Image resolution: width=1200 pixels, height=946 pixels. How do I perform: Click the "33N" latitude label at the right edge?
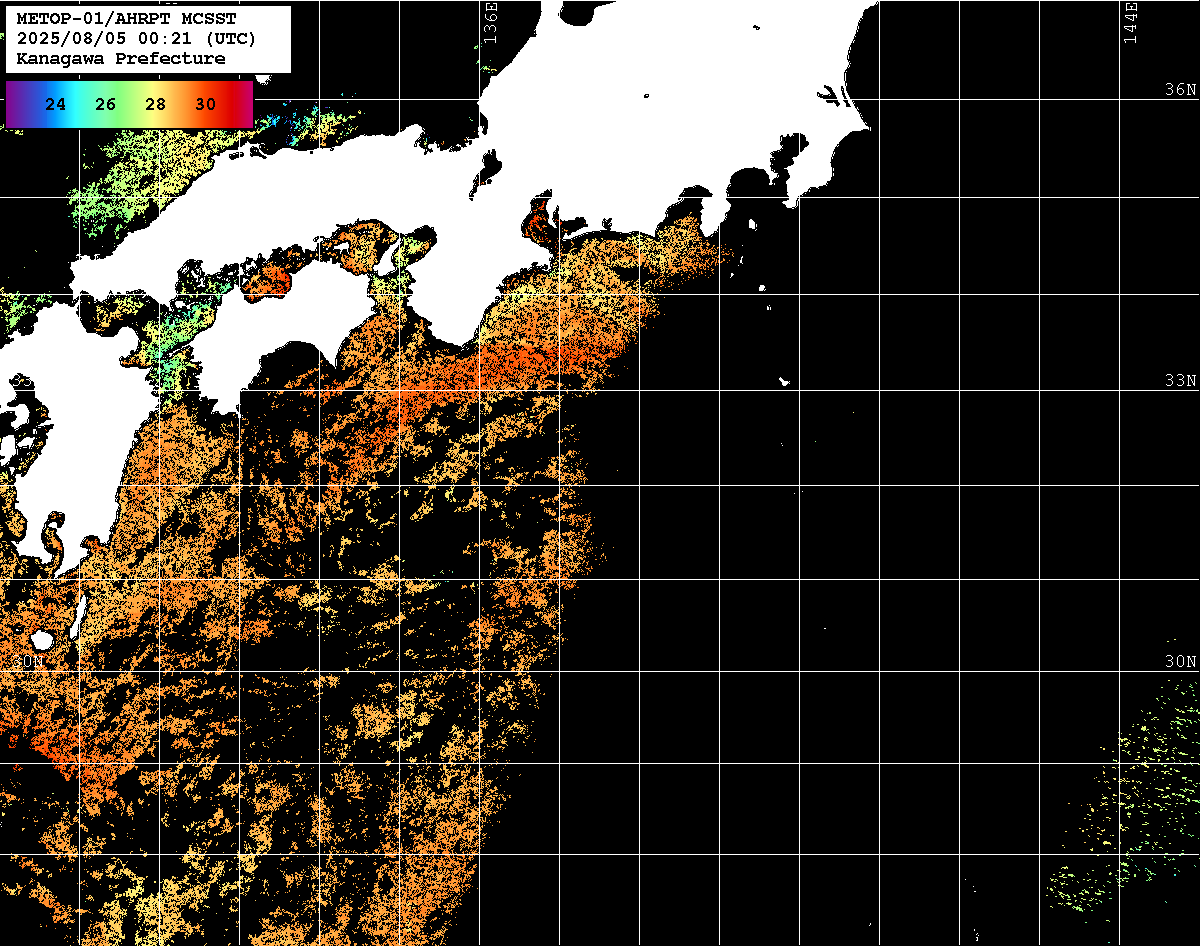click(x=1180, y=381)
